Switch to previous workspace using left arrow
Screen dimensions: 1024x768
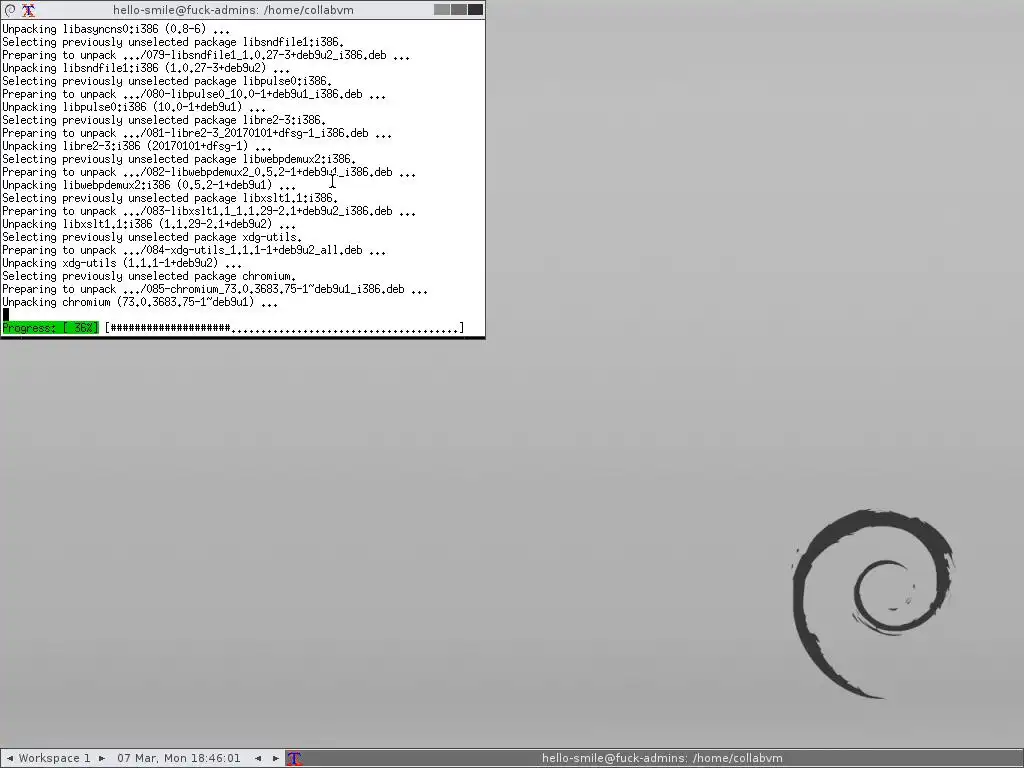coord(9,758)
